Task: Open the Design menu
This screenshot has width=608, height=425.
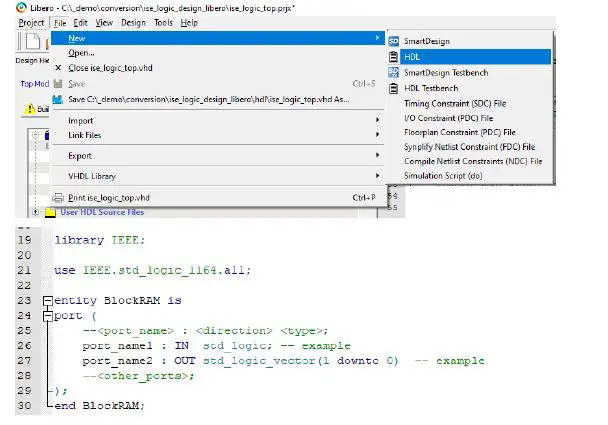Action: tap(133, 23)
